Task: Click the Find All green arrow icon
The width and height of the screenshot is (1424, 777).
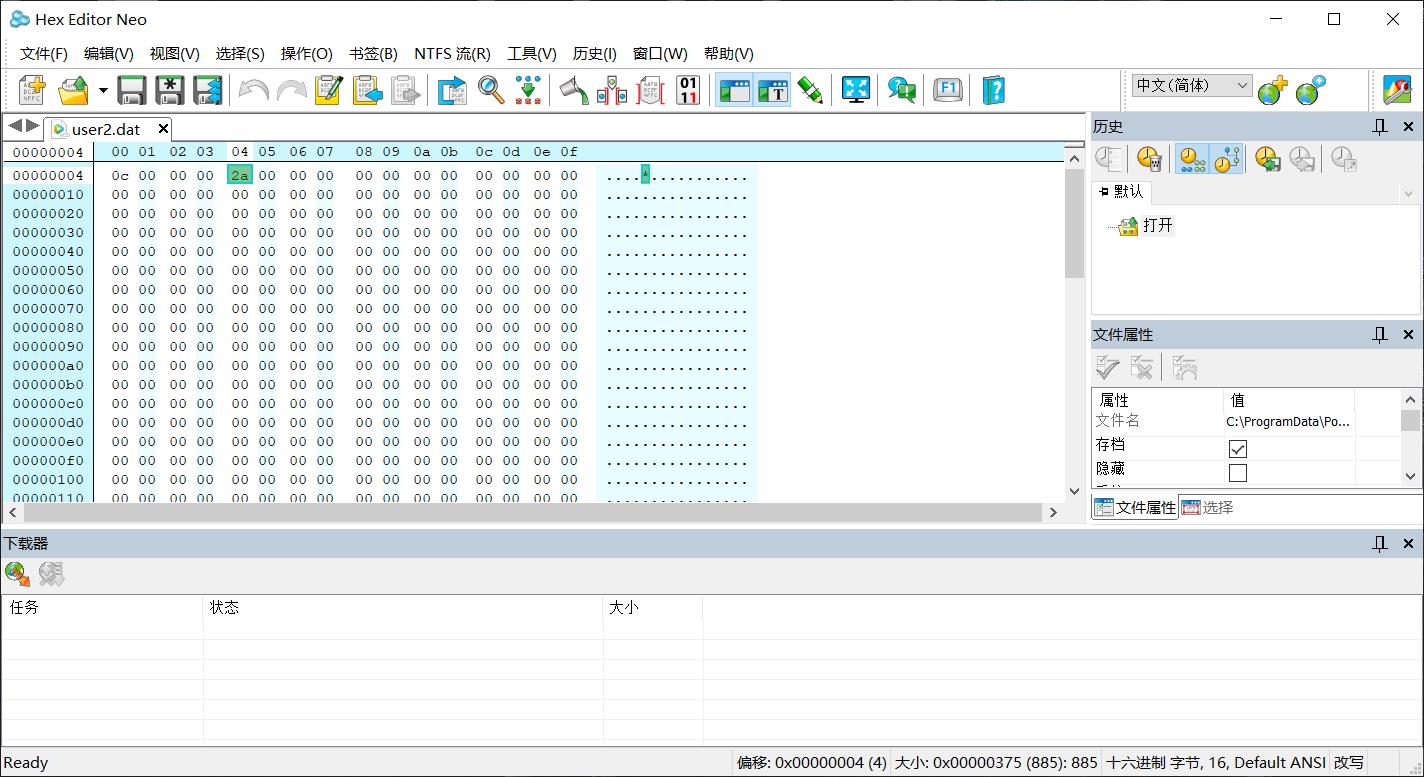Action: (528, 90)
